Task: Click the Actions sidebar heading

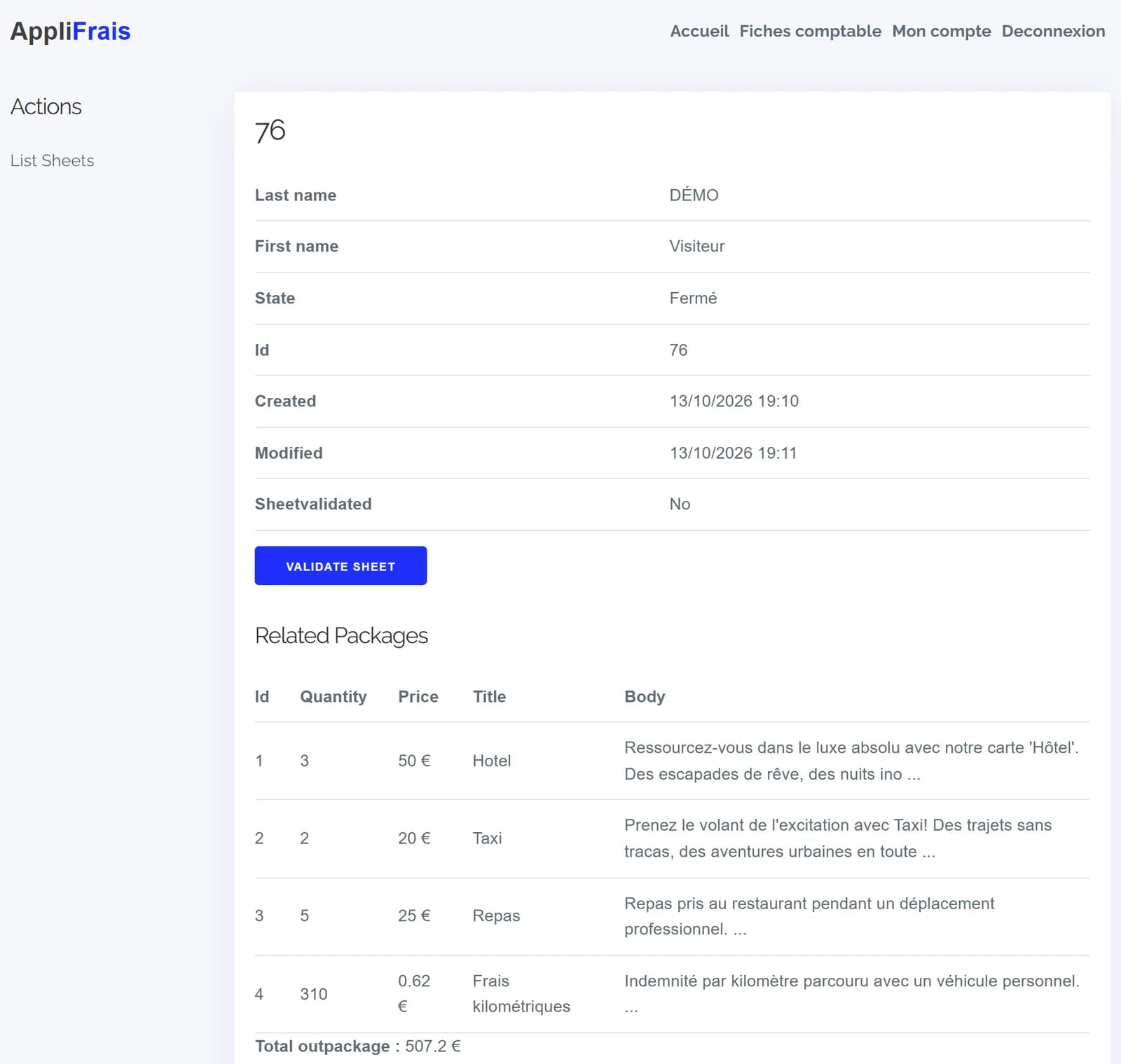Action: (x=46, y=106)
